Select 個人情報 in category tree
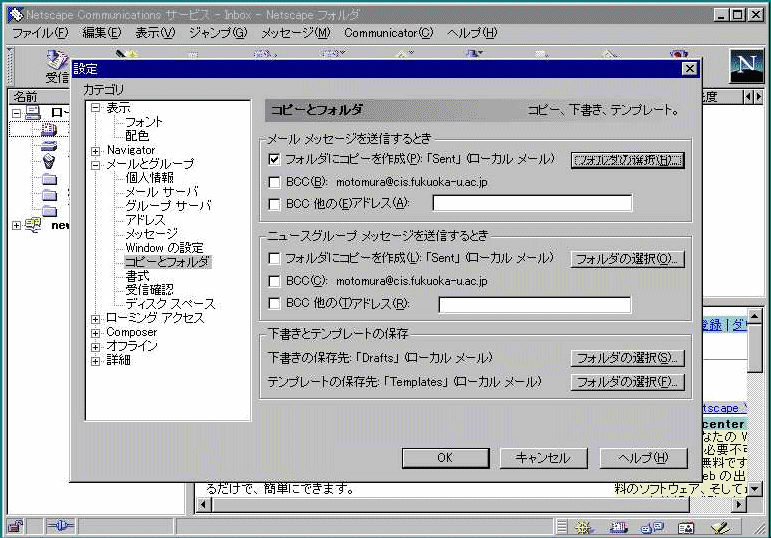771x538 pixels. tap(149, 178)
